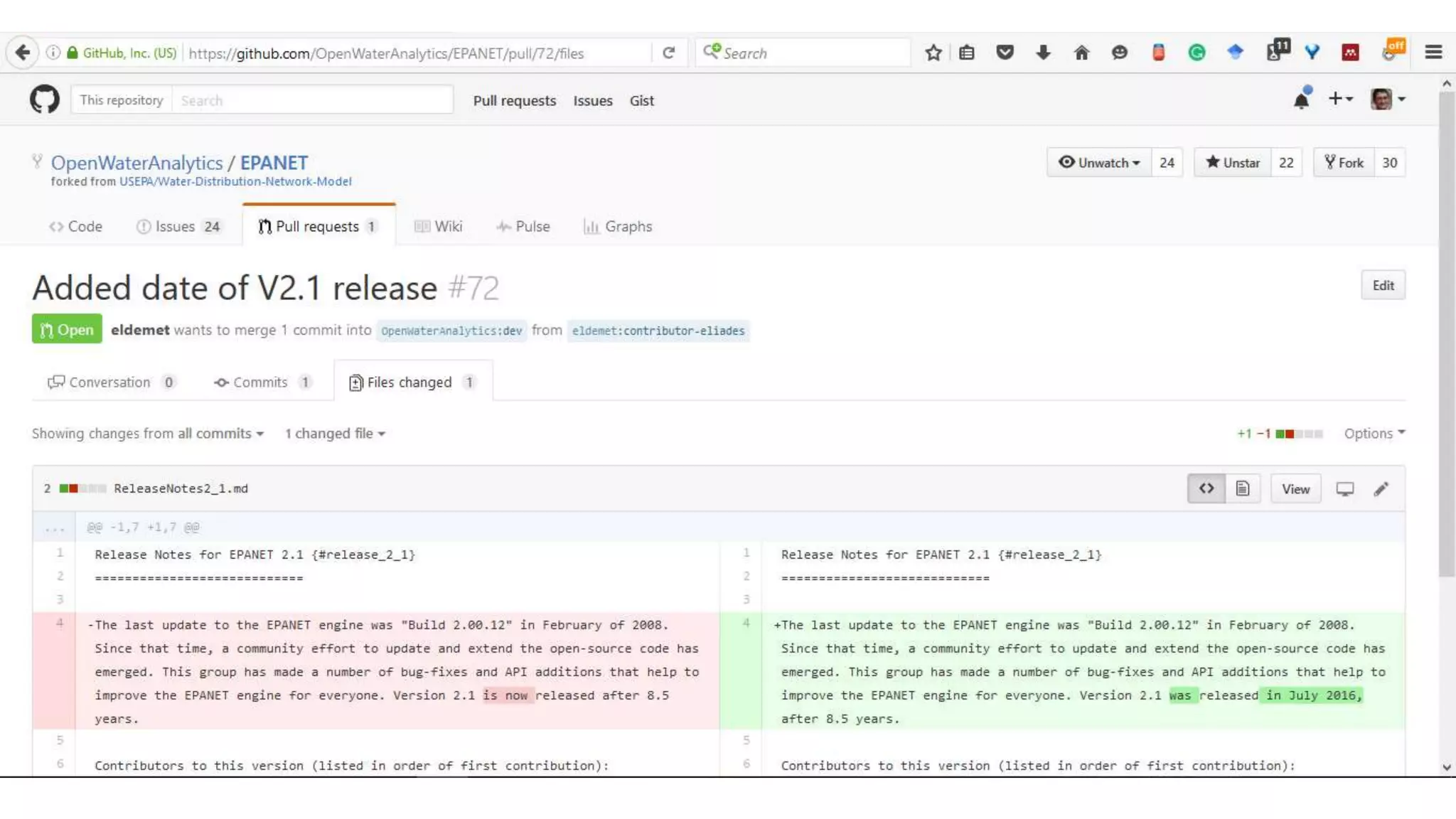The width and height of the screenshot is (1456, 819).
Task: Click the GitHub Octocat logo
Action: tap(45, 100)
